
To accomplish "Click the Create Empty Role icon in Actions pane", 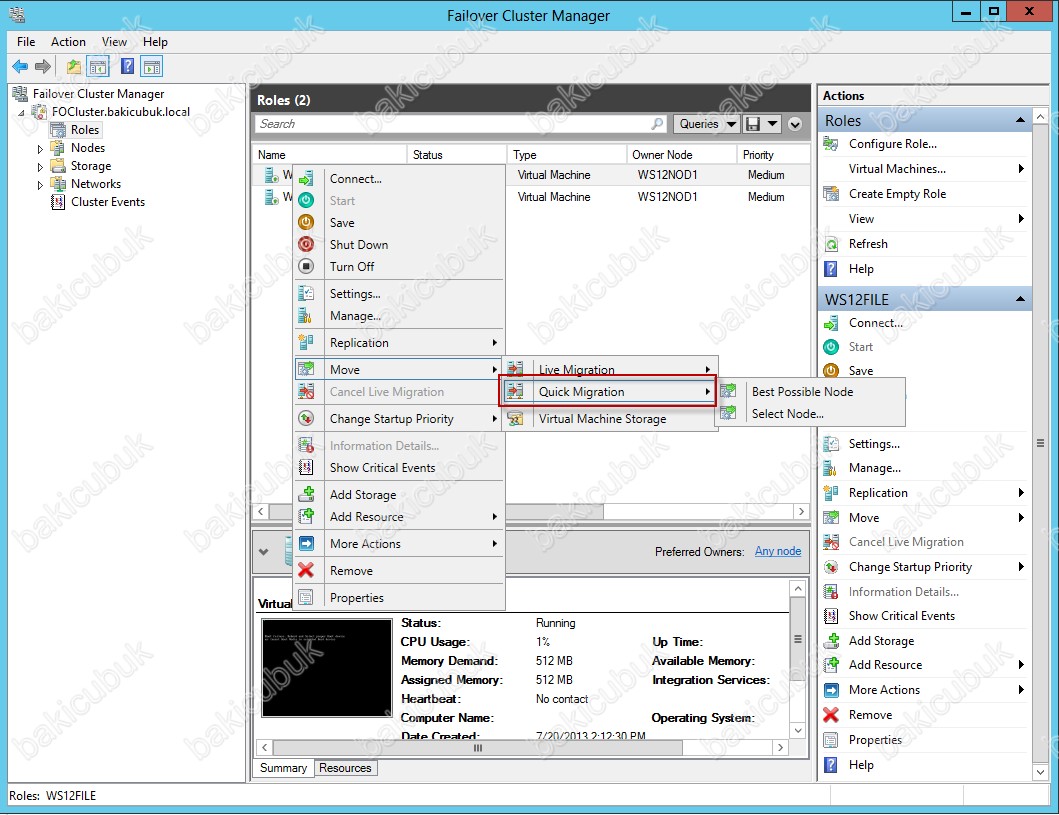I will pyautogui.click(x=831, y=194).
